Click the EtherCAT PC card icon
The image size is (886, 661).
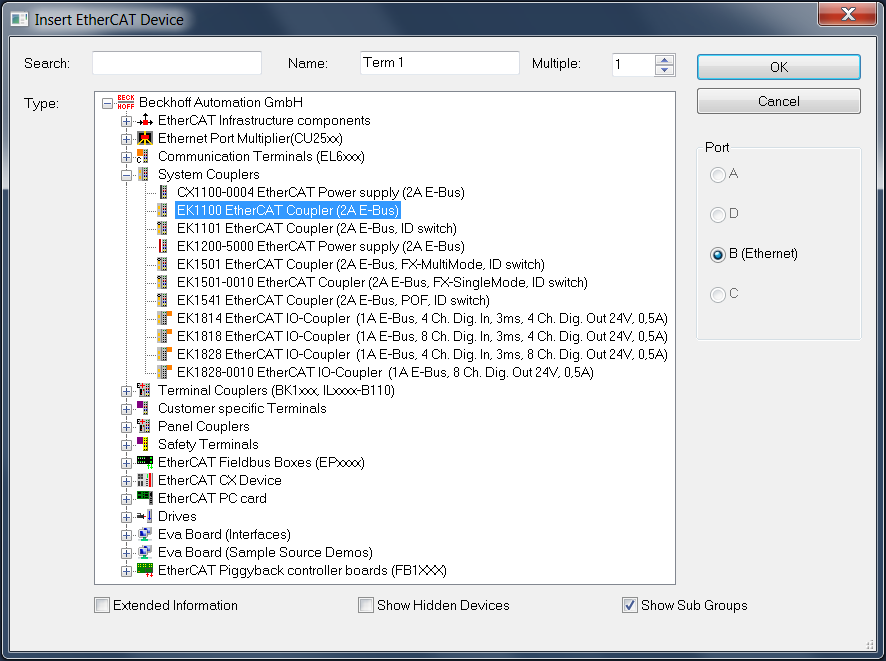(145, 498)
